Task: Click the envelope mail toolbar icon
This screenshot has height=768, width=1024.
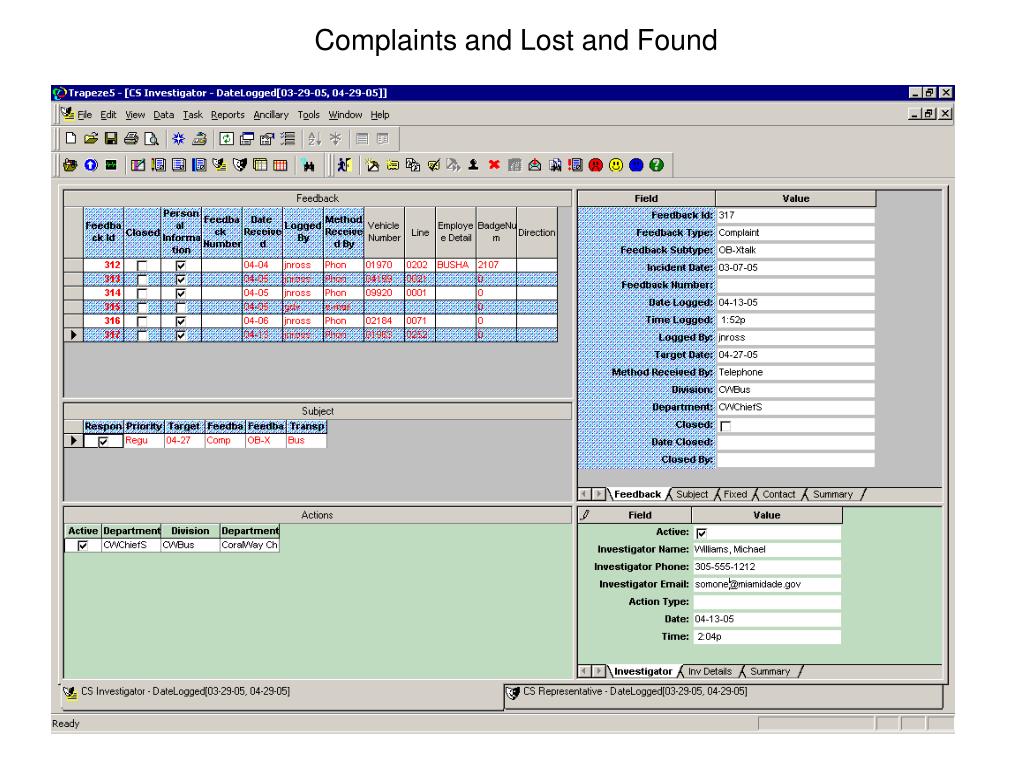Action: click(x=535, y=165)
